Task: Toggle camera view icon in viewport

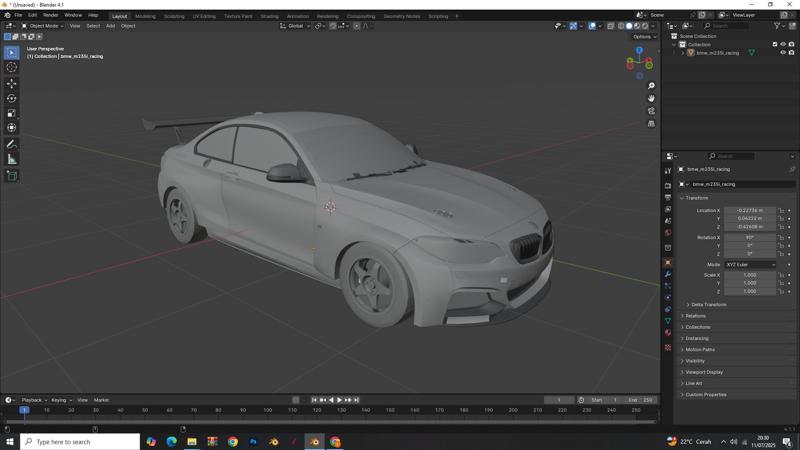Action: point(651,111)
